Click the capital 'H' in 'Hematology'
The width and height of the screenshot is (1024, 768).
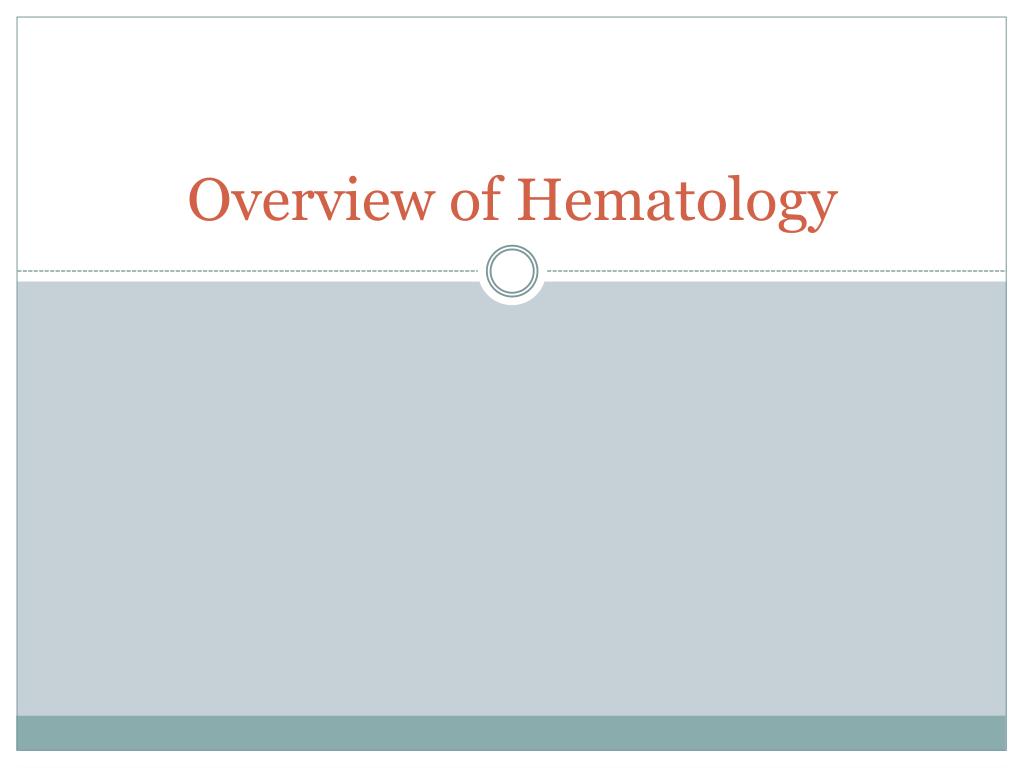tap(539, 199)
